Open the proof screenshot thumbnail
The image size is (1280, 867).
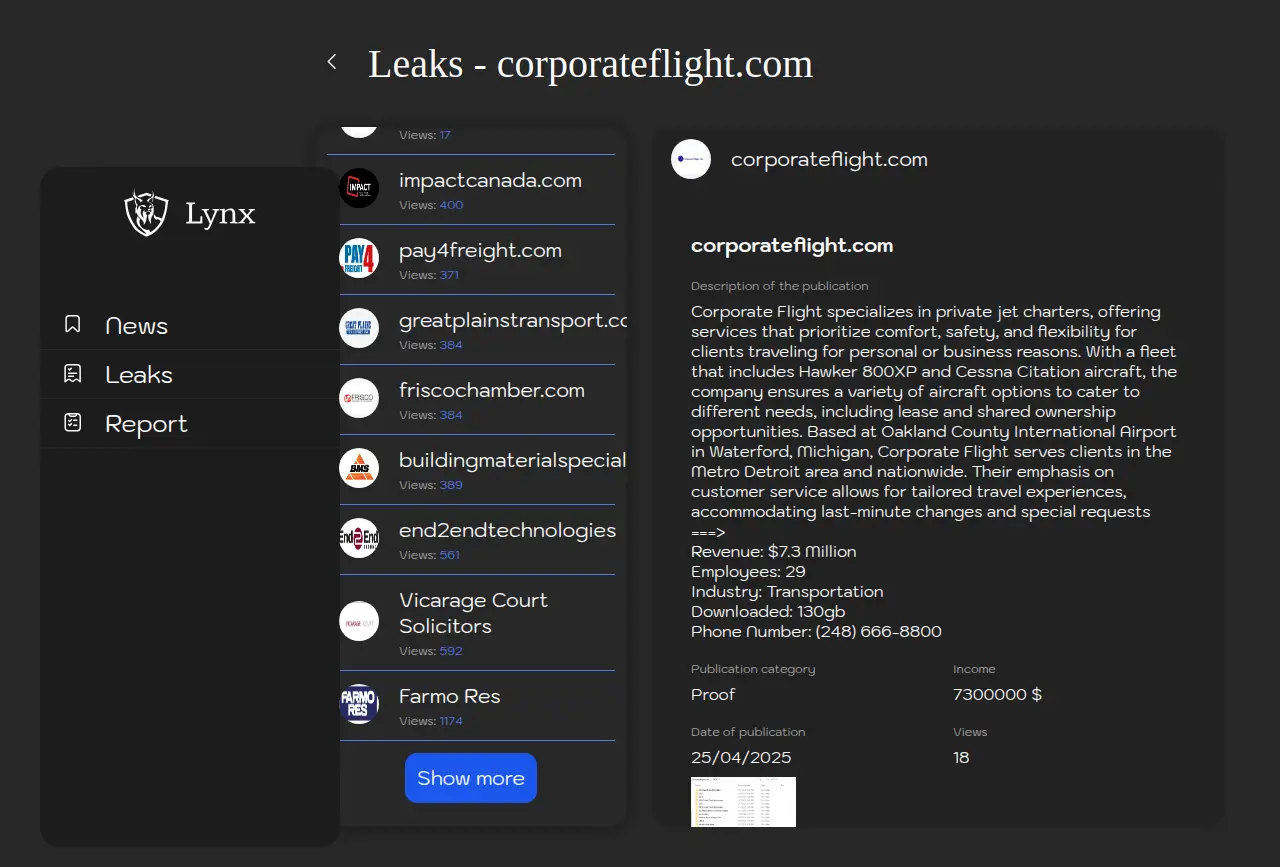coord(743,802)
